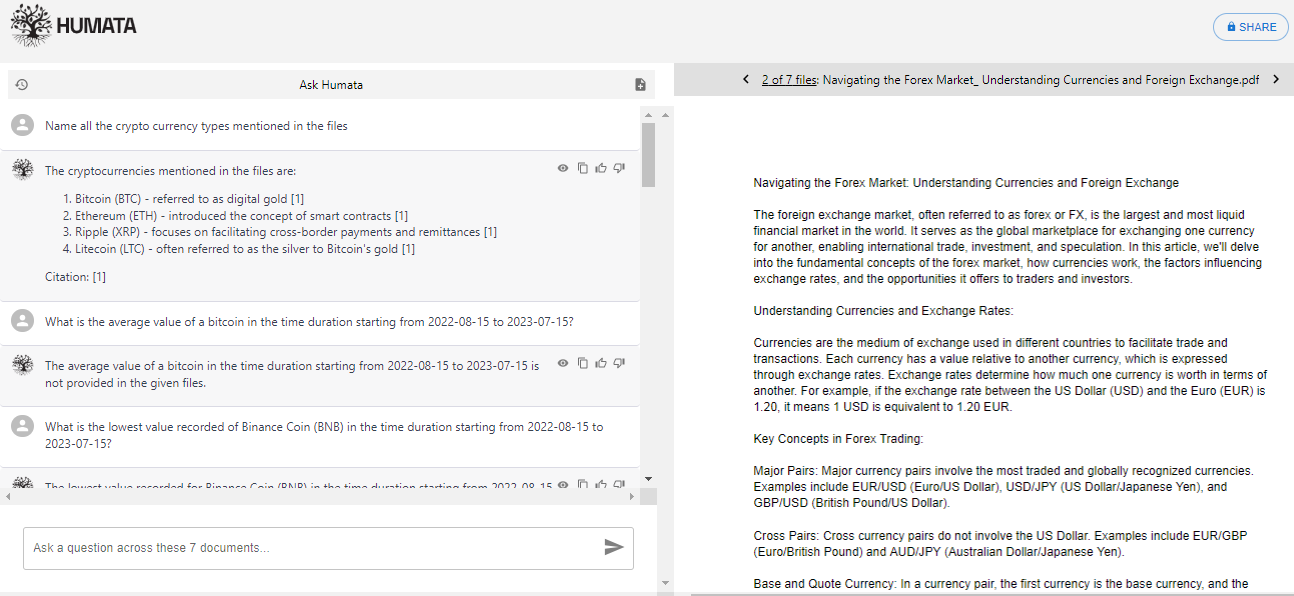This screenshot has height=596, width=1294.
Task: Click Humata avatar beside average bitcoin answer
Action: [22, 365]
